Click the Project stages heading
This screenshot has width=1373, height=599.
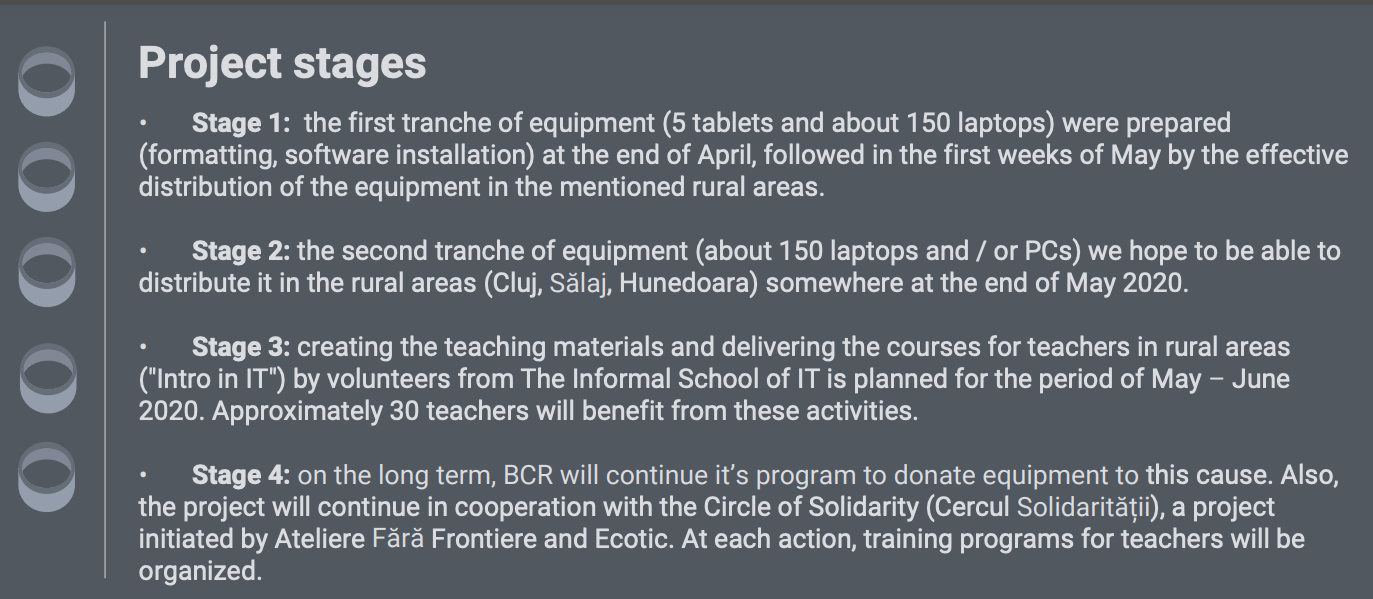(x=282, y=63)
